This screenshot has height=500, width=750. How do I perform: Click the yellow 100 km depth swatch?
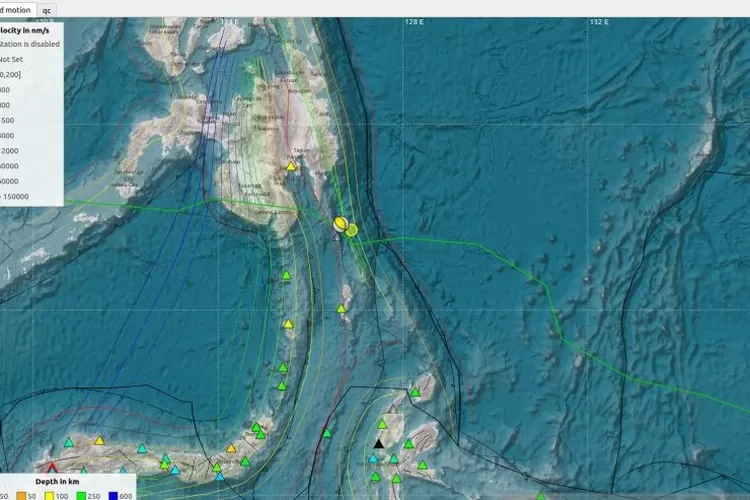[49, 496]
